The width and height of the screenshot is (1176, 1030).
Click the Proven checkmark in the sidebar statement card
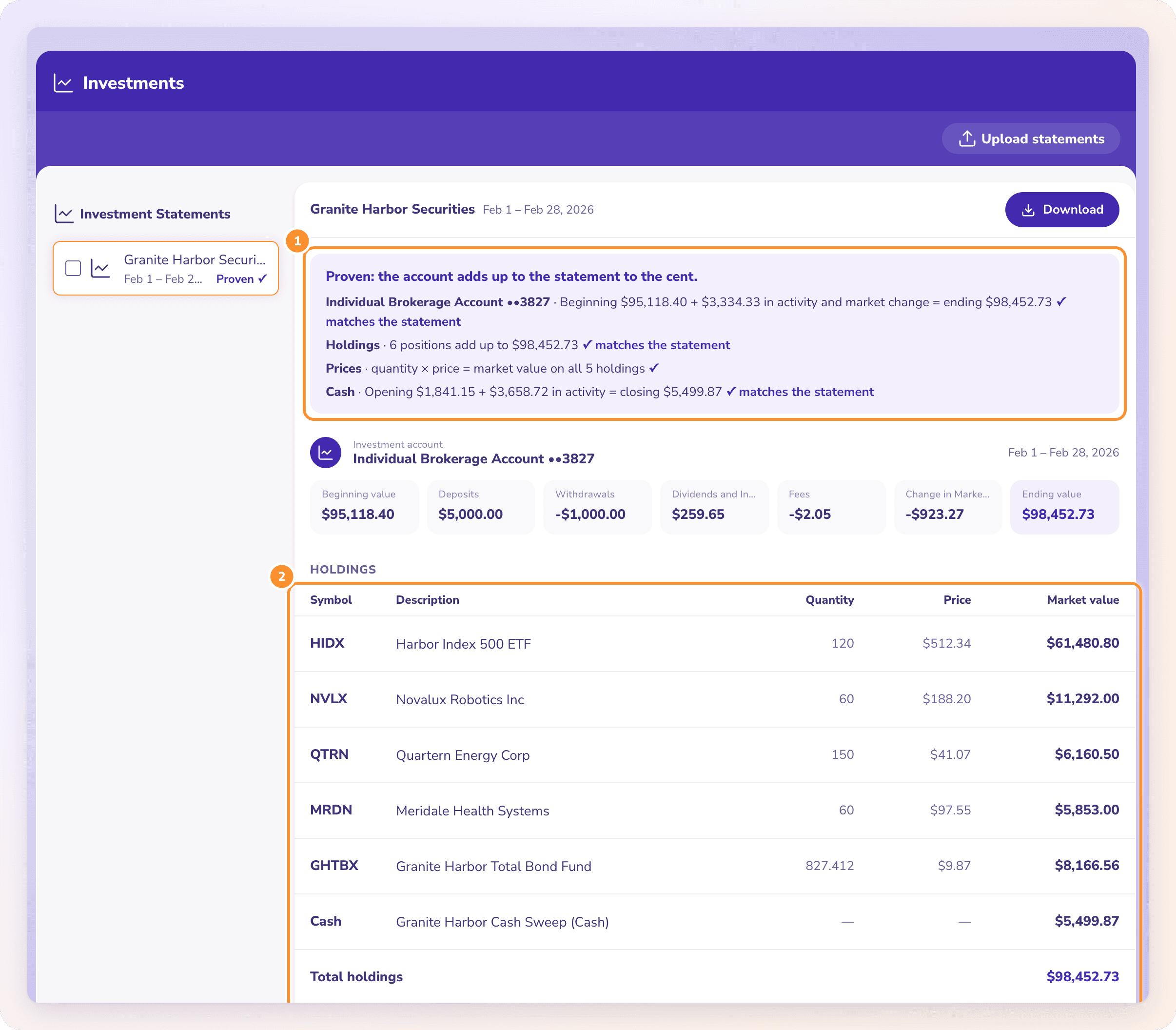tap(263, 279)
